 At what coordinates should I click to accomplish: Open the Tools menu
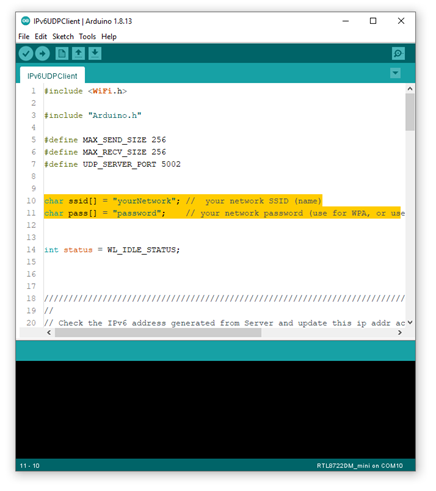coord(87,36)
